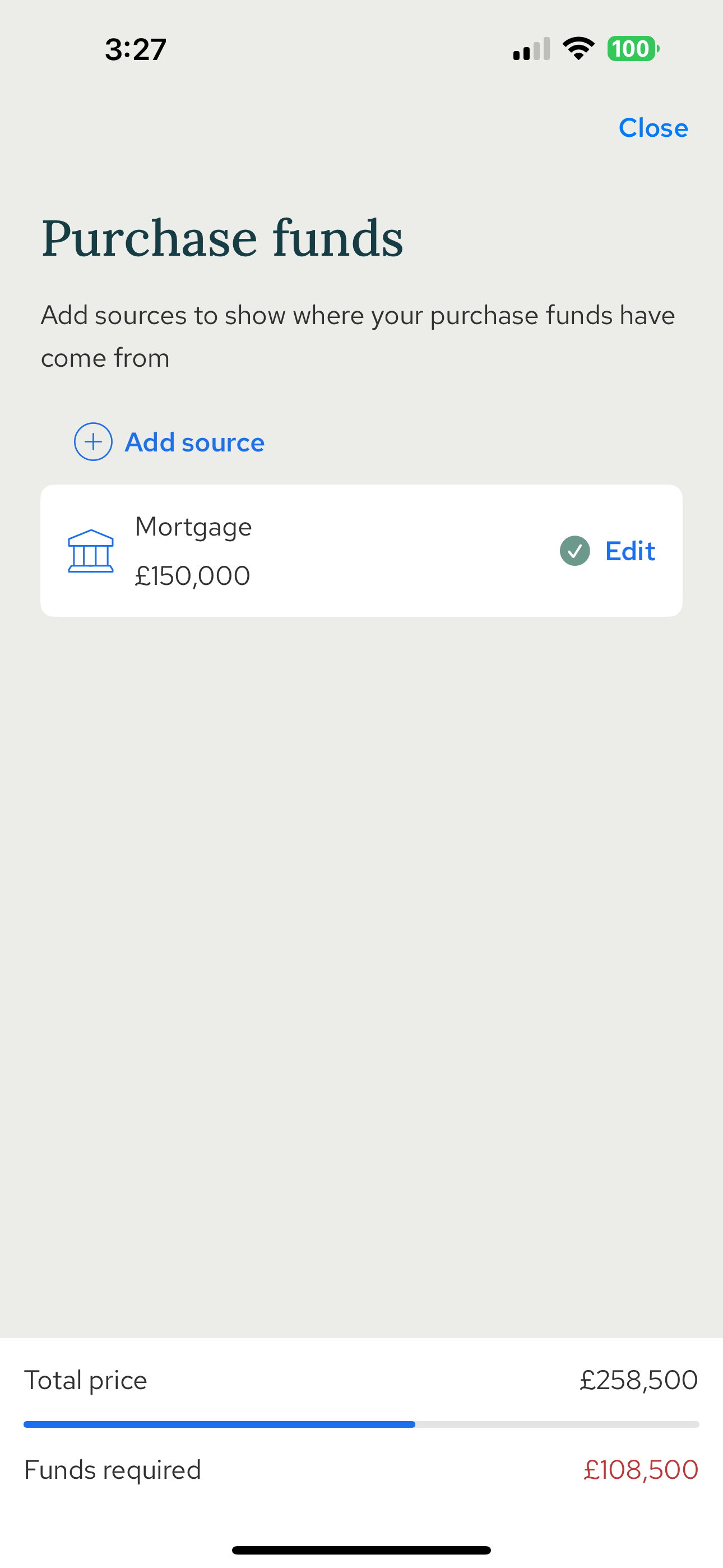The width and height of the screenshot is (723, 1568).
Task: Tap the Wi-Fi status icon
Action: pyautogui.click(x=578, y=49)
